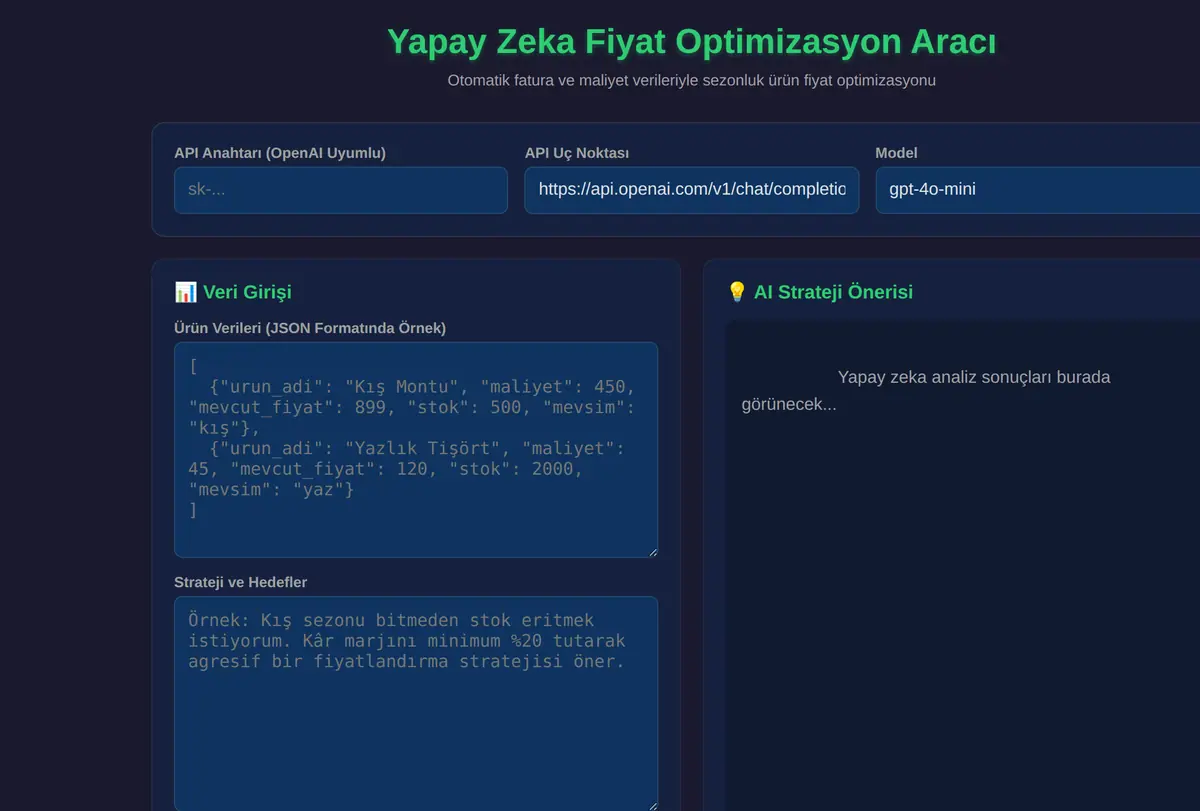Click the lightbulb icon beside AI Strateji Önerisi

[737, 292]
